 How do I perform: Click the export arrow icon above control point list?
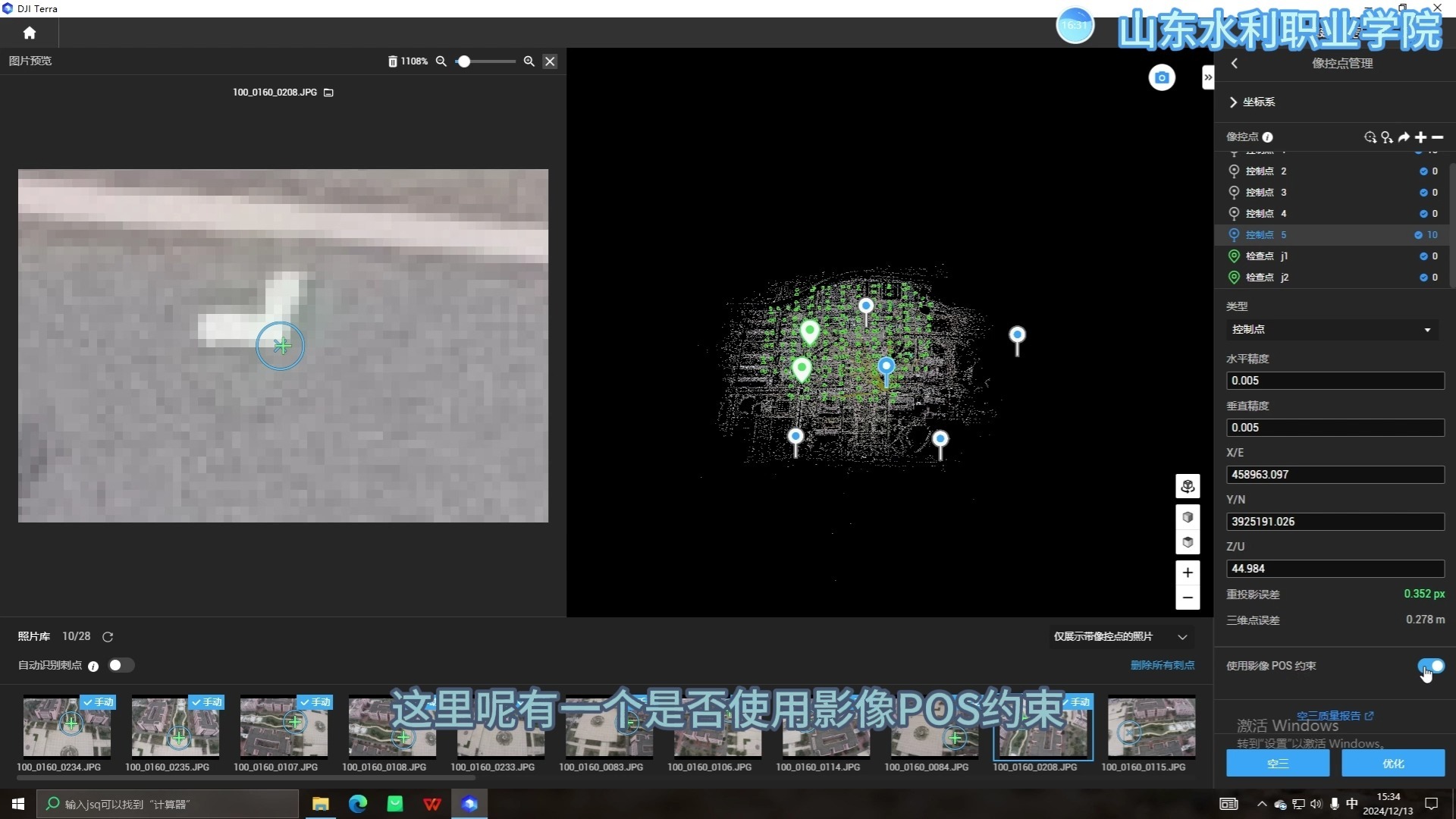click(1404, 137)
